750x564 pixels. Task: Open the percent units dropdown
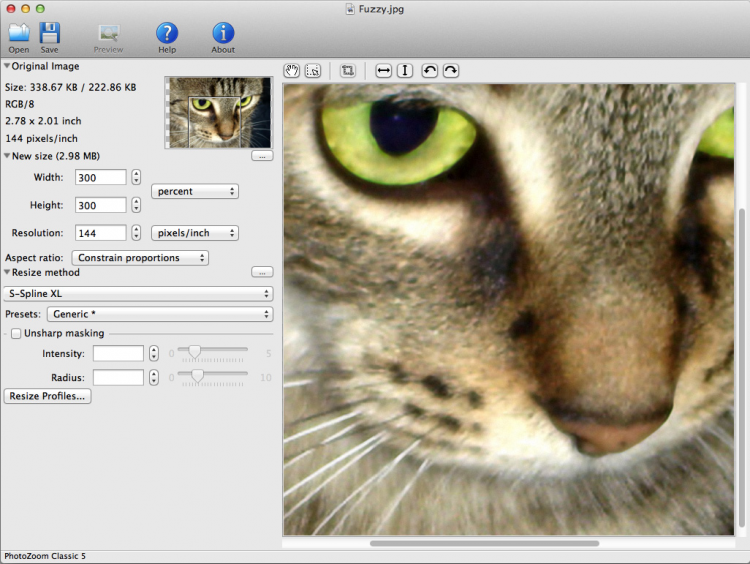pos(195,191)
